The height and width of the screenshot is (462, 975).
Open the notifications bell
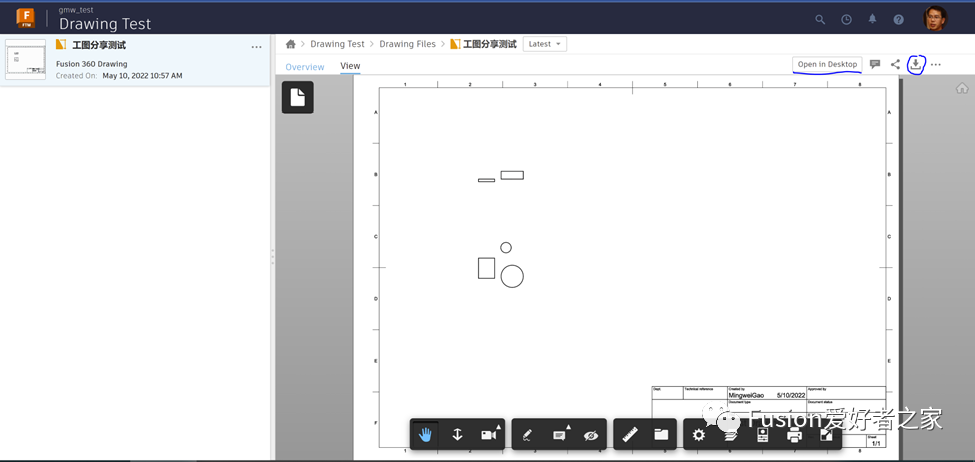(x=872, y=19)
